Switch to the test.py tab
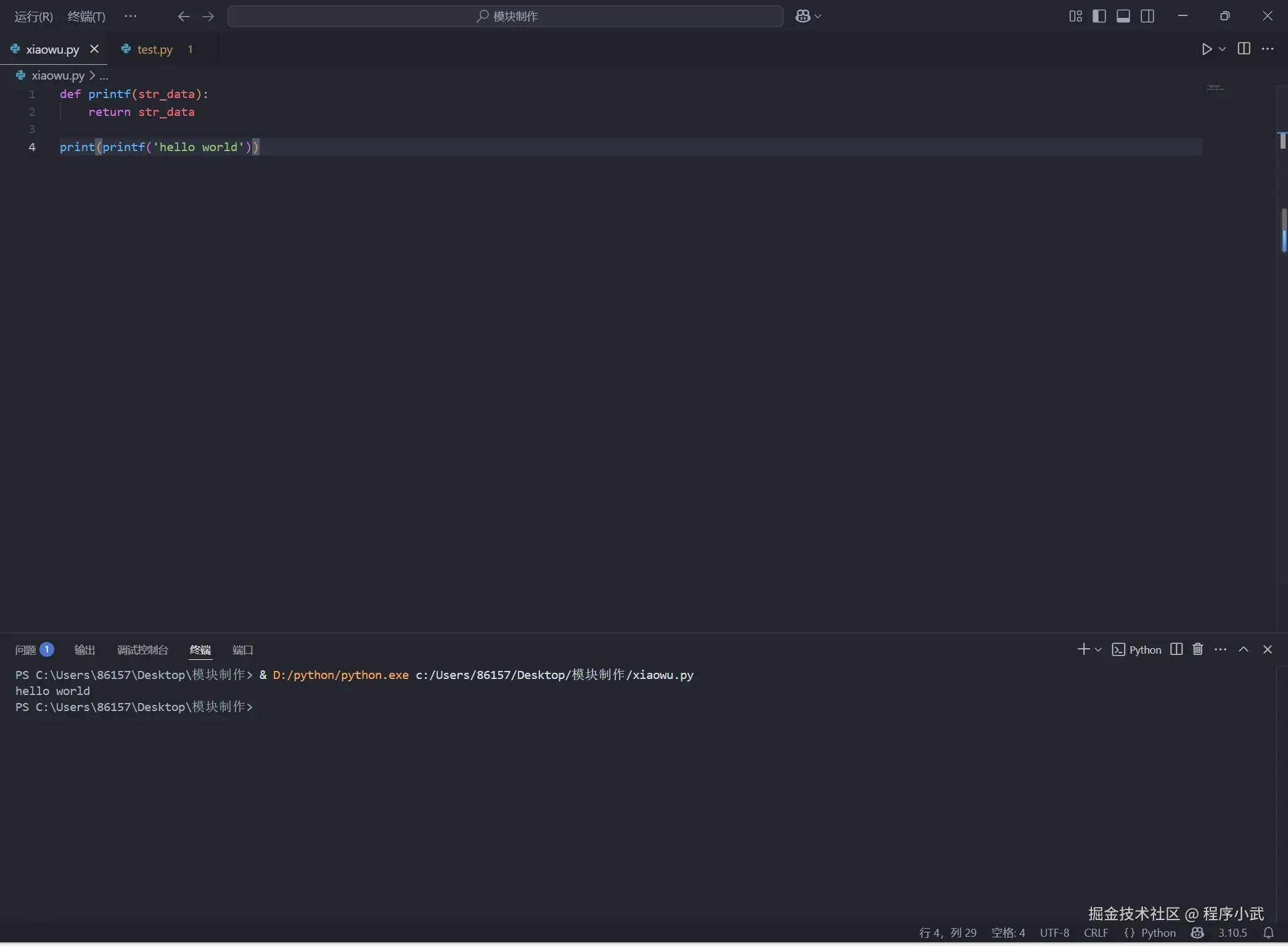 click(154, 49)
